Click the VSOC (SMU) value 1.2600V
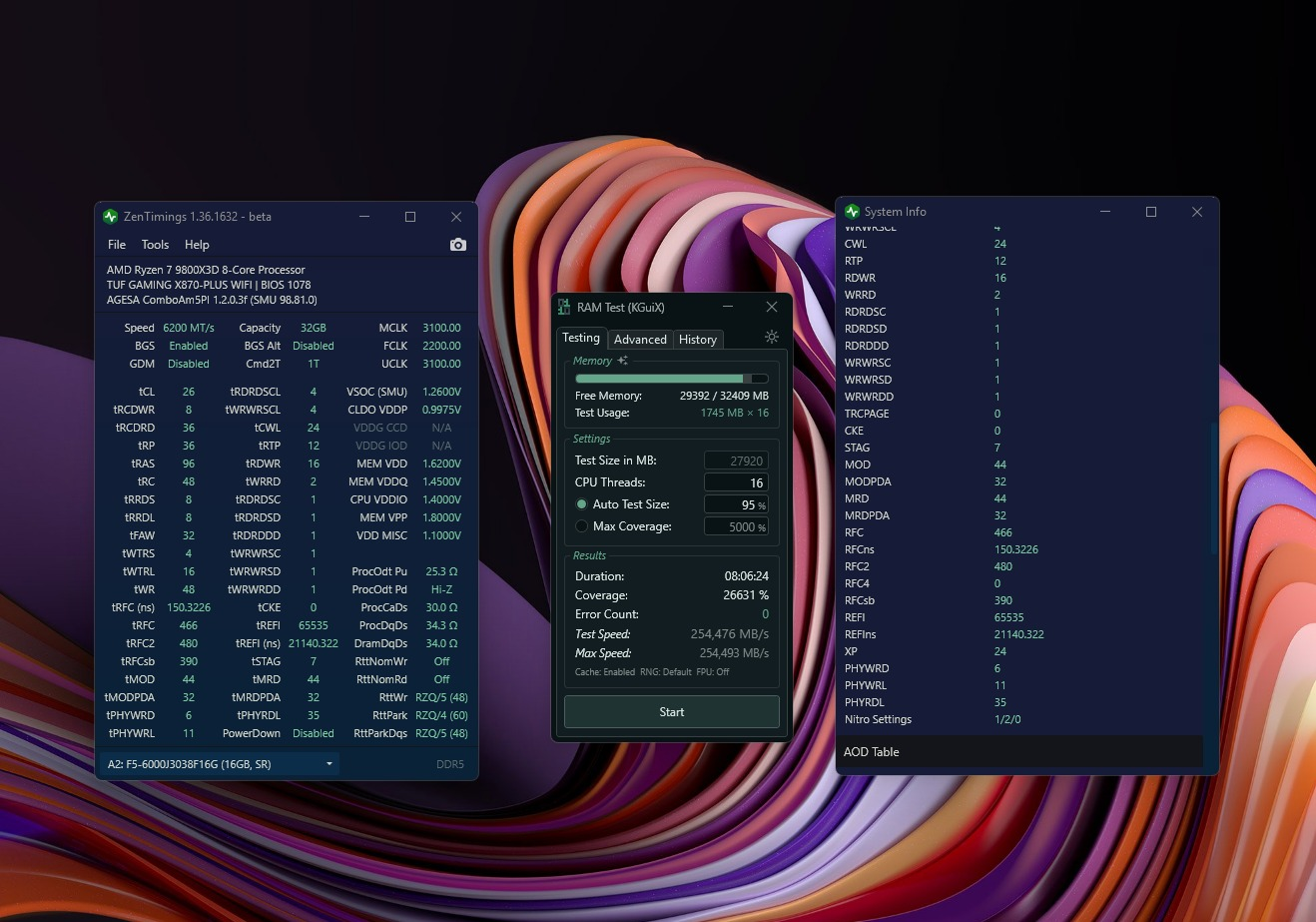Viewport: 1316px width, 922px height. [441, 392]
